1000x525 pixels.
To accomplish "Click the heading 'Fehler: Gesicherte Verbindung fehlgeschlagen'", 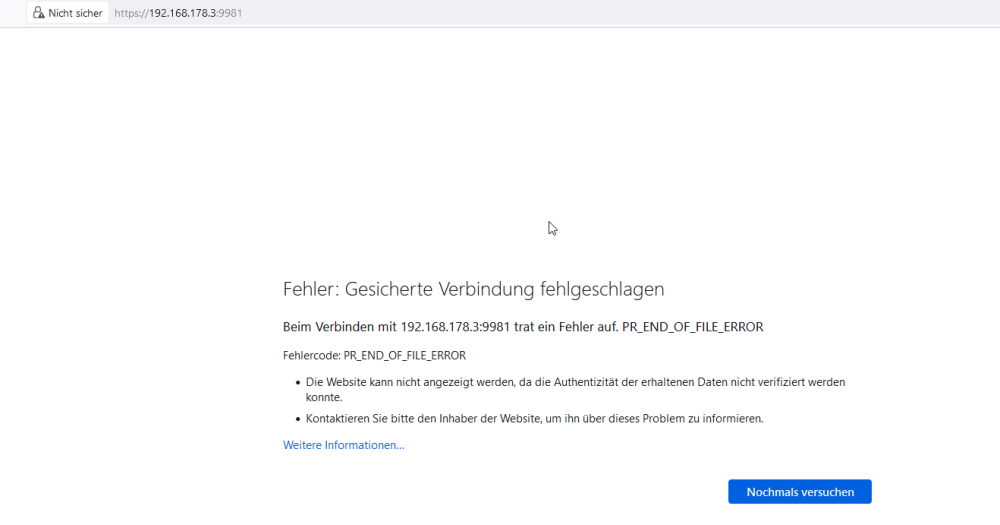I will [x=473, y=289].
